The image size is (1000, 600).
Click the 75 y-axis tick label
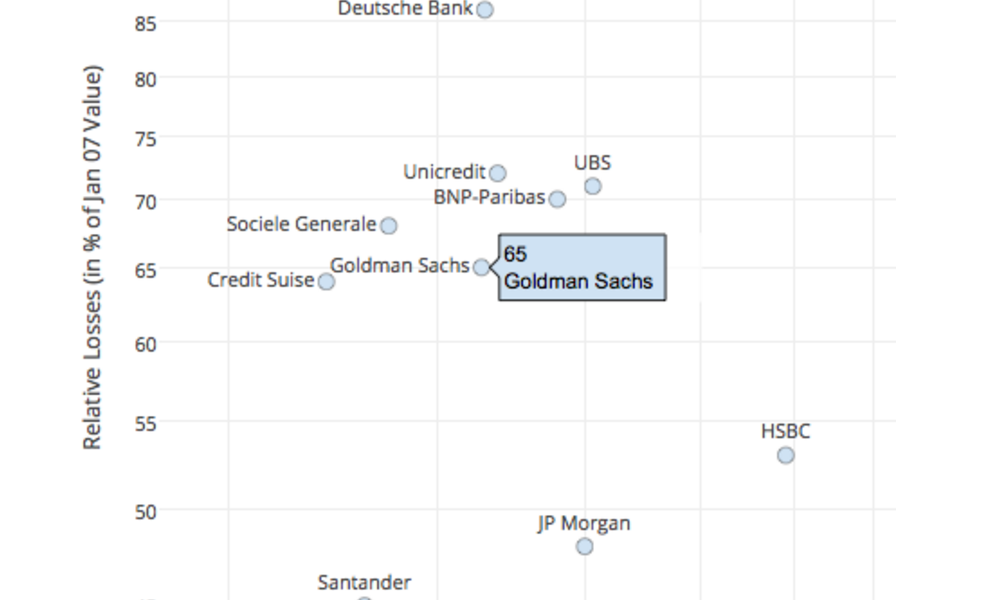coord(145,139)
